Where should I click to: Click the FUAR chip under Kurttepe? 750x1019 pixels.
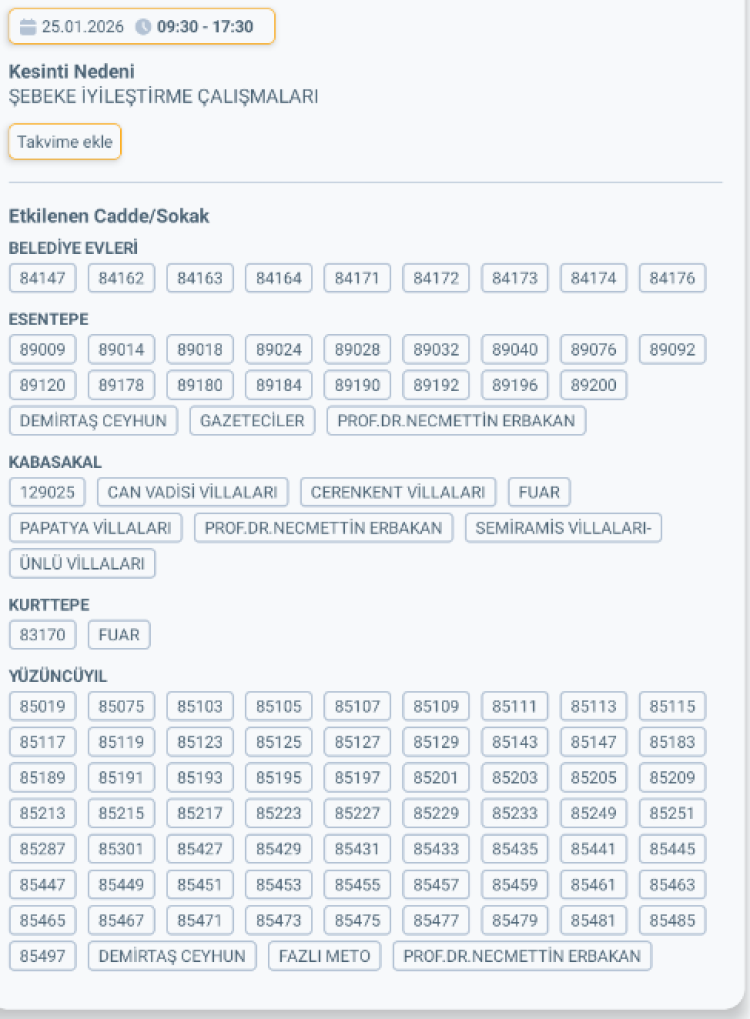[119, 635]
